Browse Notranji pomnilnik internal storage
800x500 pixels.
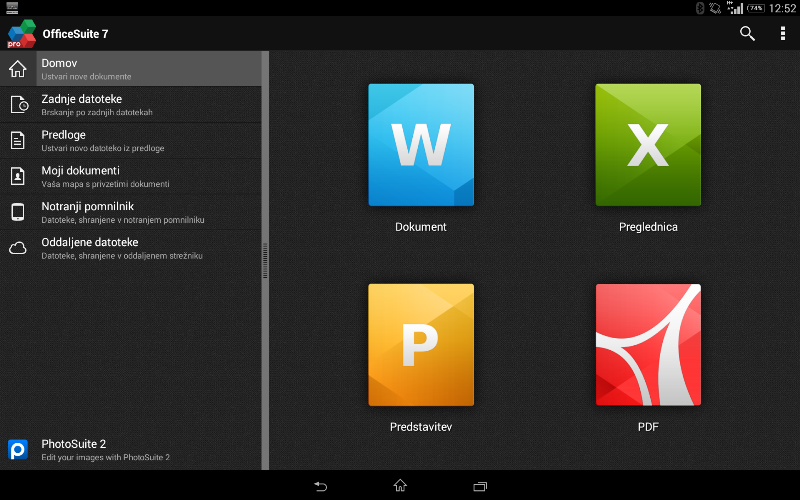[130, 212]
